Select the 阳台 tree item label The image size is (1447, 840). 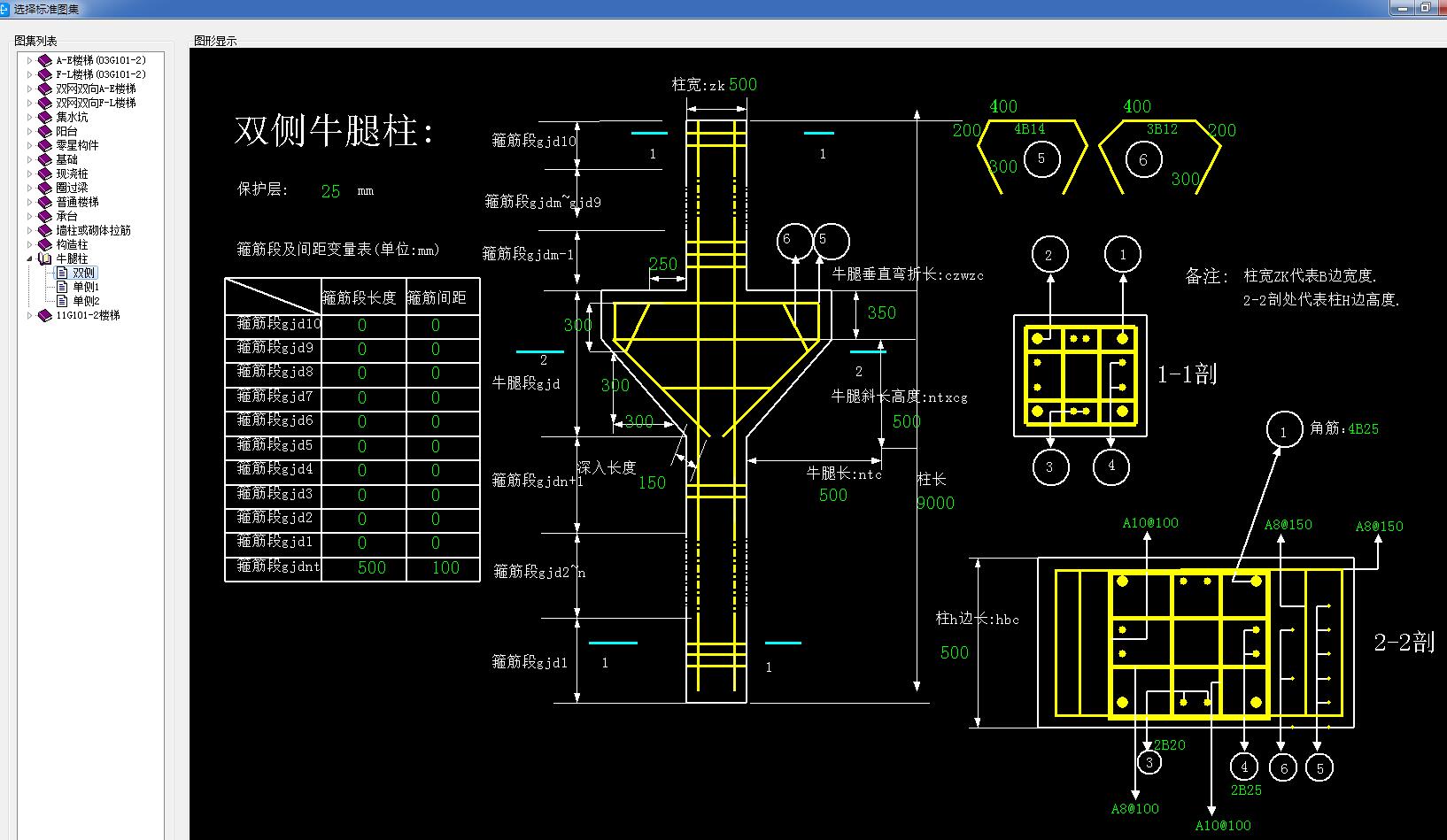point(66,131)
